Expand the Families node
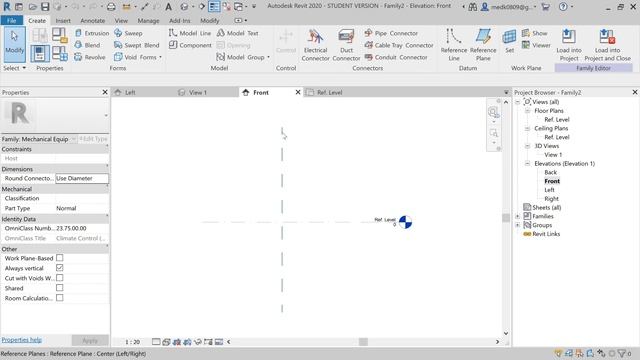Image resolution: width=640 pixels, height=360 pixels. click(x=518, y=216)
